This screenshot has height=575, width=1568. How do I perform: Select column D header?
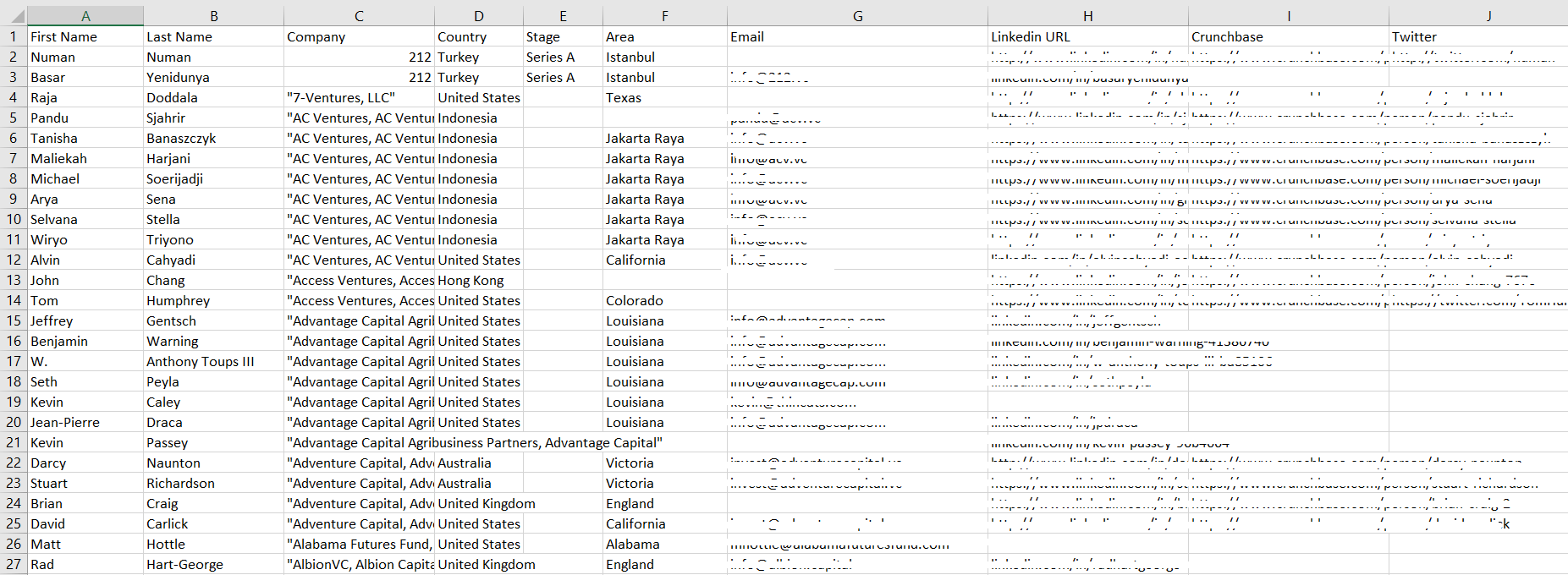point(479,16)
